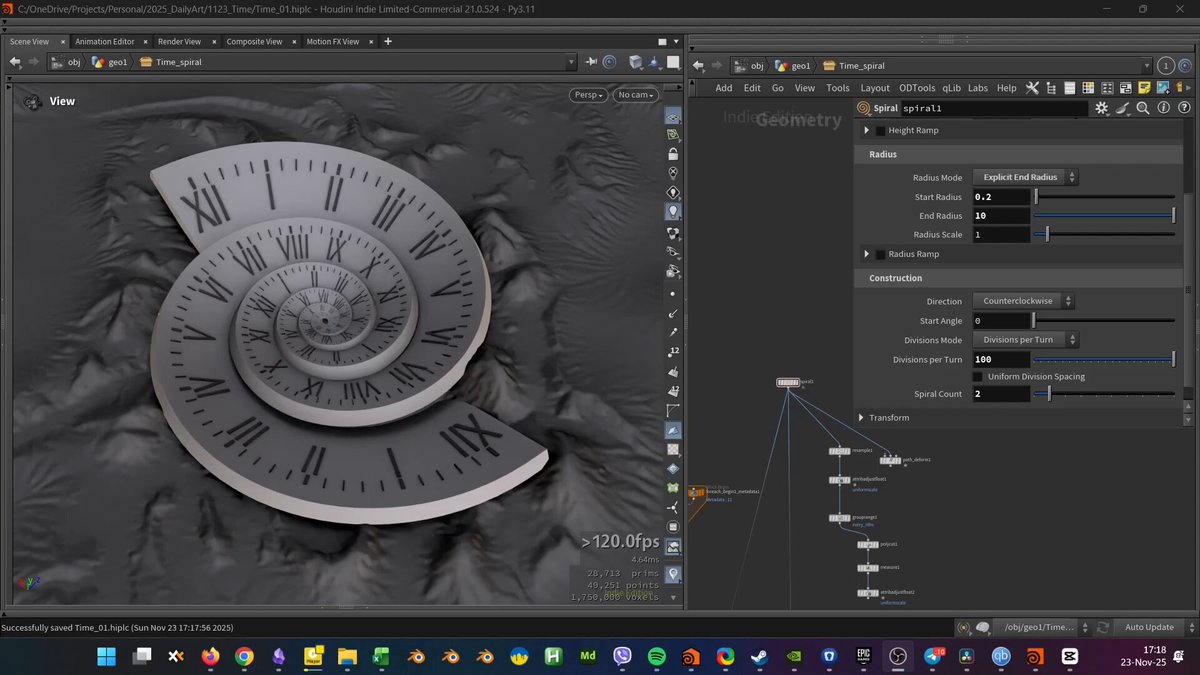
Task: Open the parameter search magnifier icon
Action: (x=1143, y=108)
